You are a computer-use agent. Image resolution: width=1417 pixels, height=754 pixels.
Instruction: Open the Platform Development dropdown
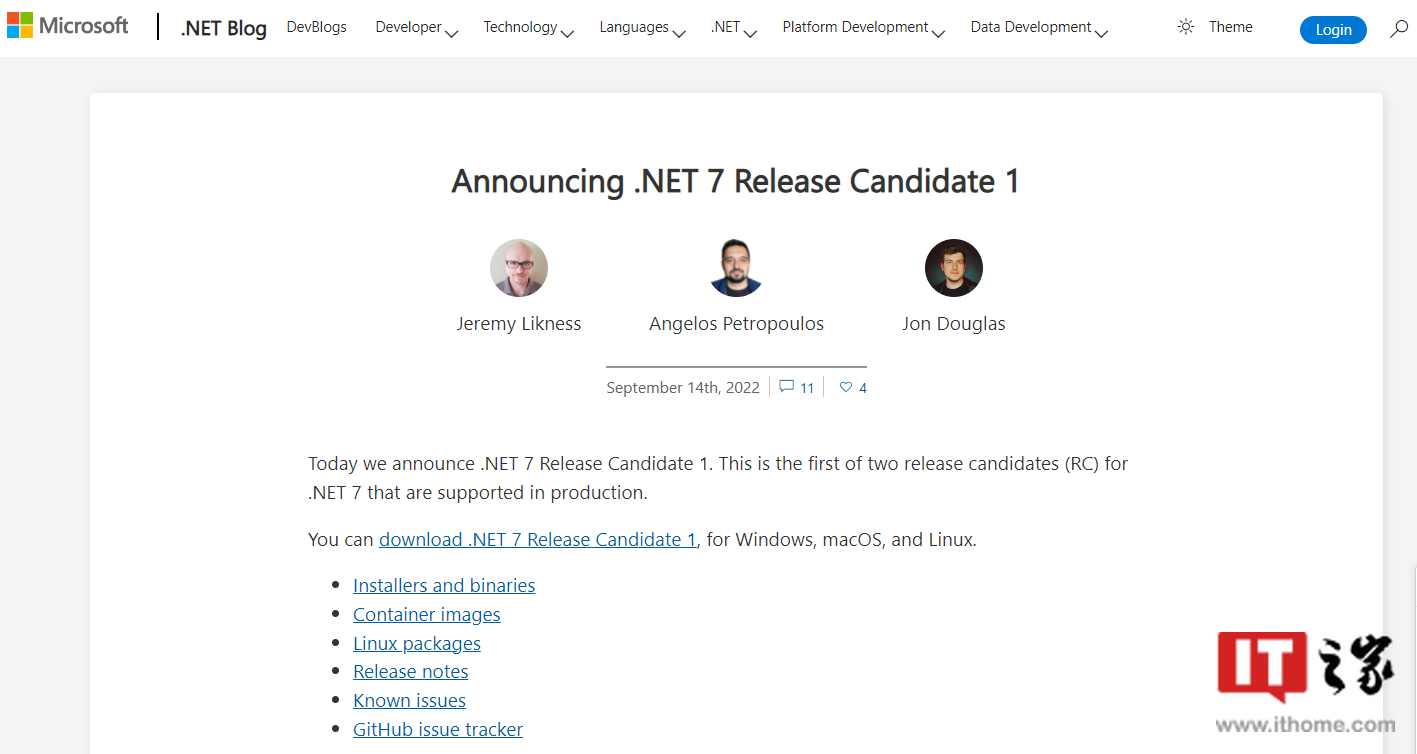[863, 28]
